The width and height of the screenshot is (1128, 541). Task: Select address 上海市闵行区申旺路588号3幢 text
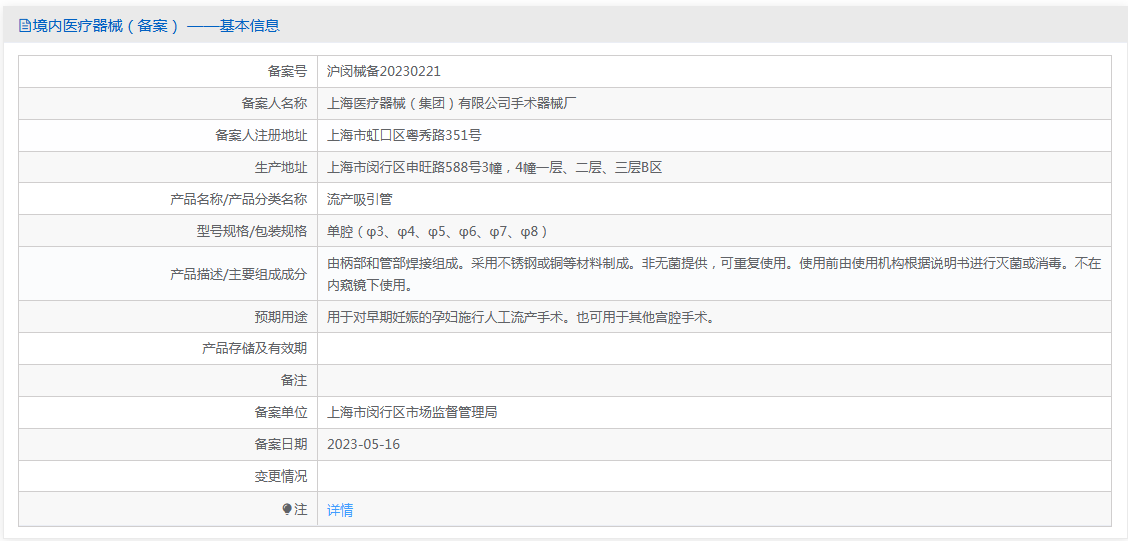pyautogui.click(x=417, y=167)
